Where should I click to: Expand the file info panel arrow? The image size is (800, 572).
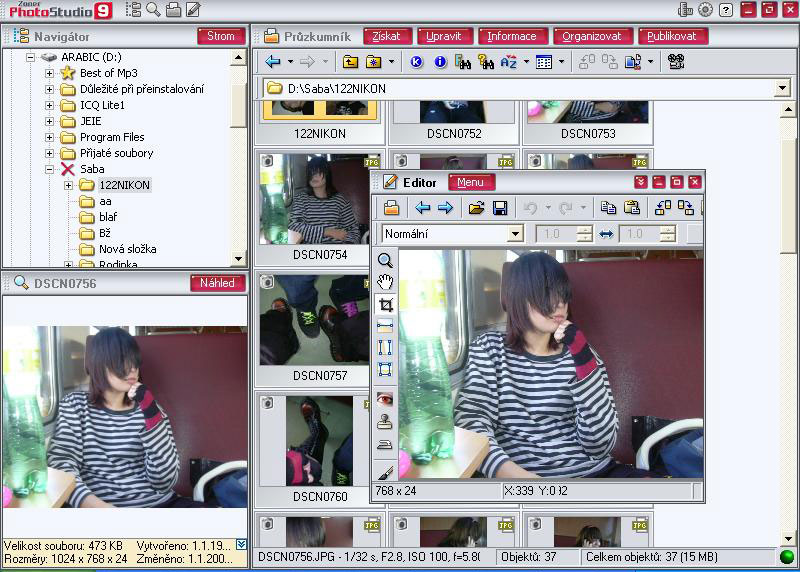tap(241, 544)
